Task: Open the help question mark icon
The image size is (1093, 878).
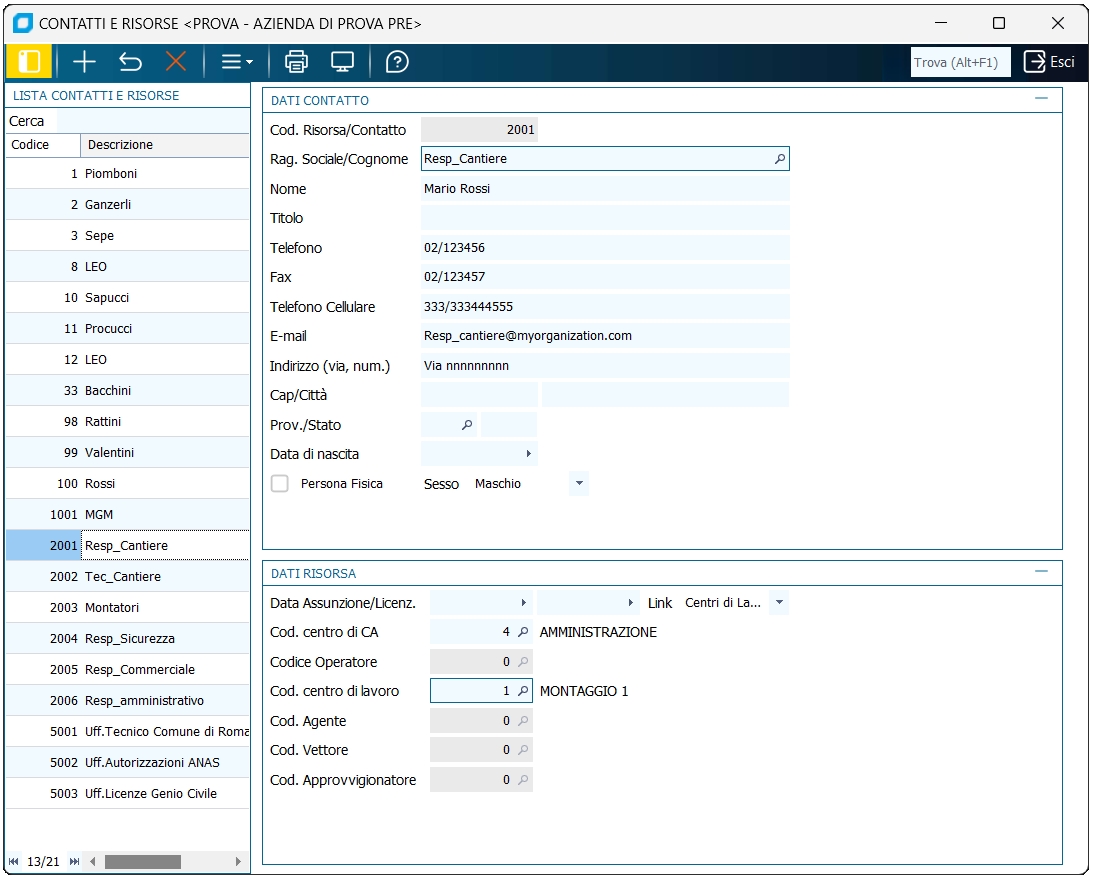Action: 397,62
